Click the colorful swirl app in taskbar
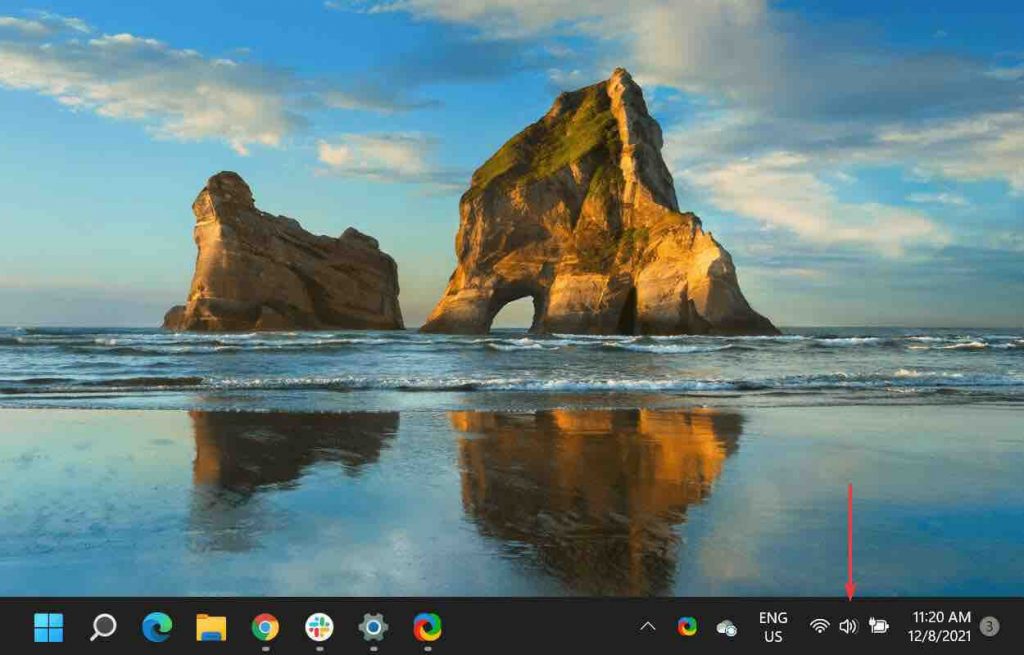Image resolution: width=1024 pixels, height=655 pixels. [x=427, y=627]
